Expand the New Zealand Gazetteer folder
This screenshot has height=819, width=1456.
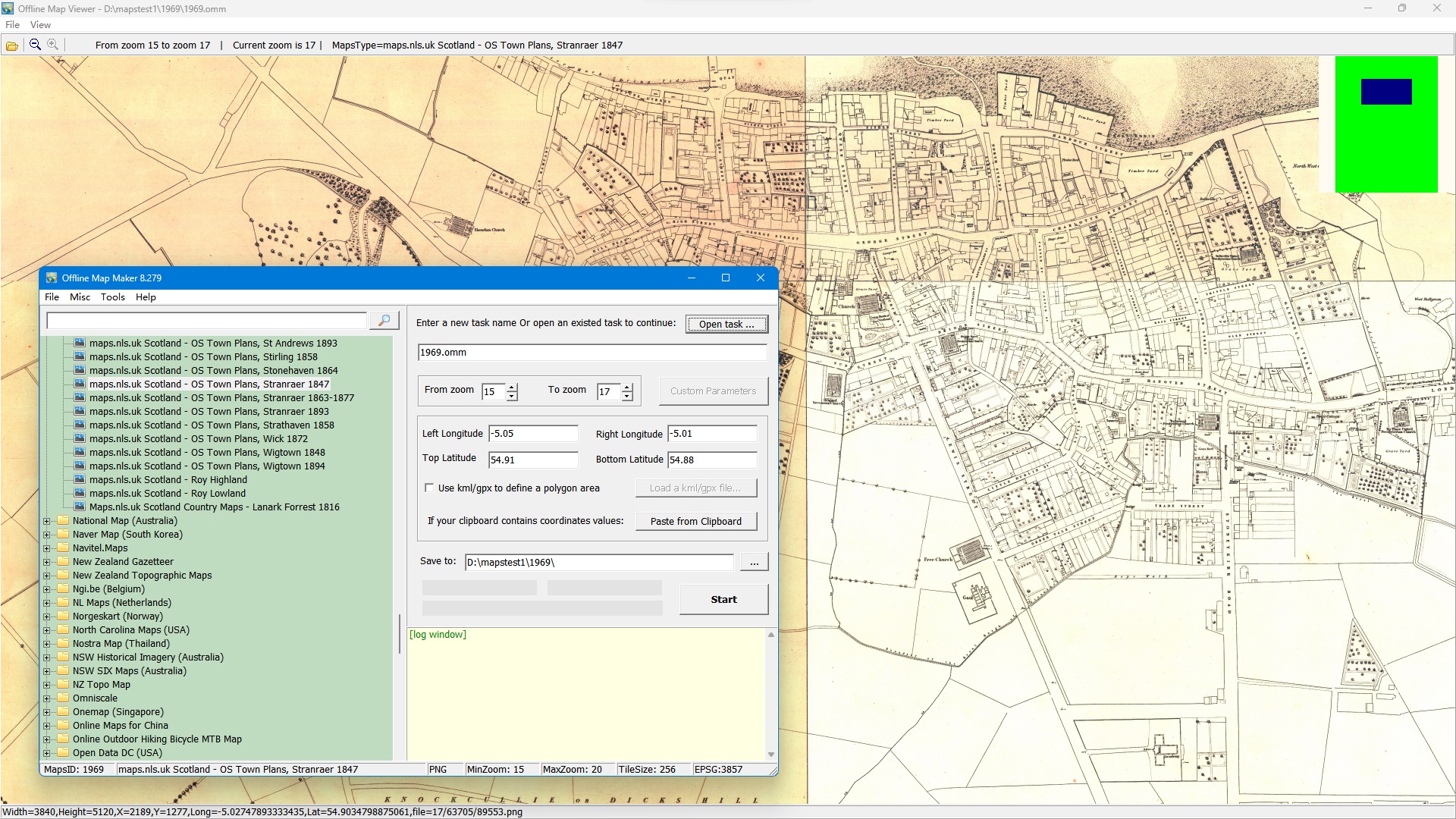tap(47, 562)
